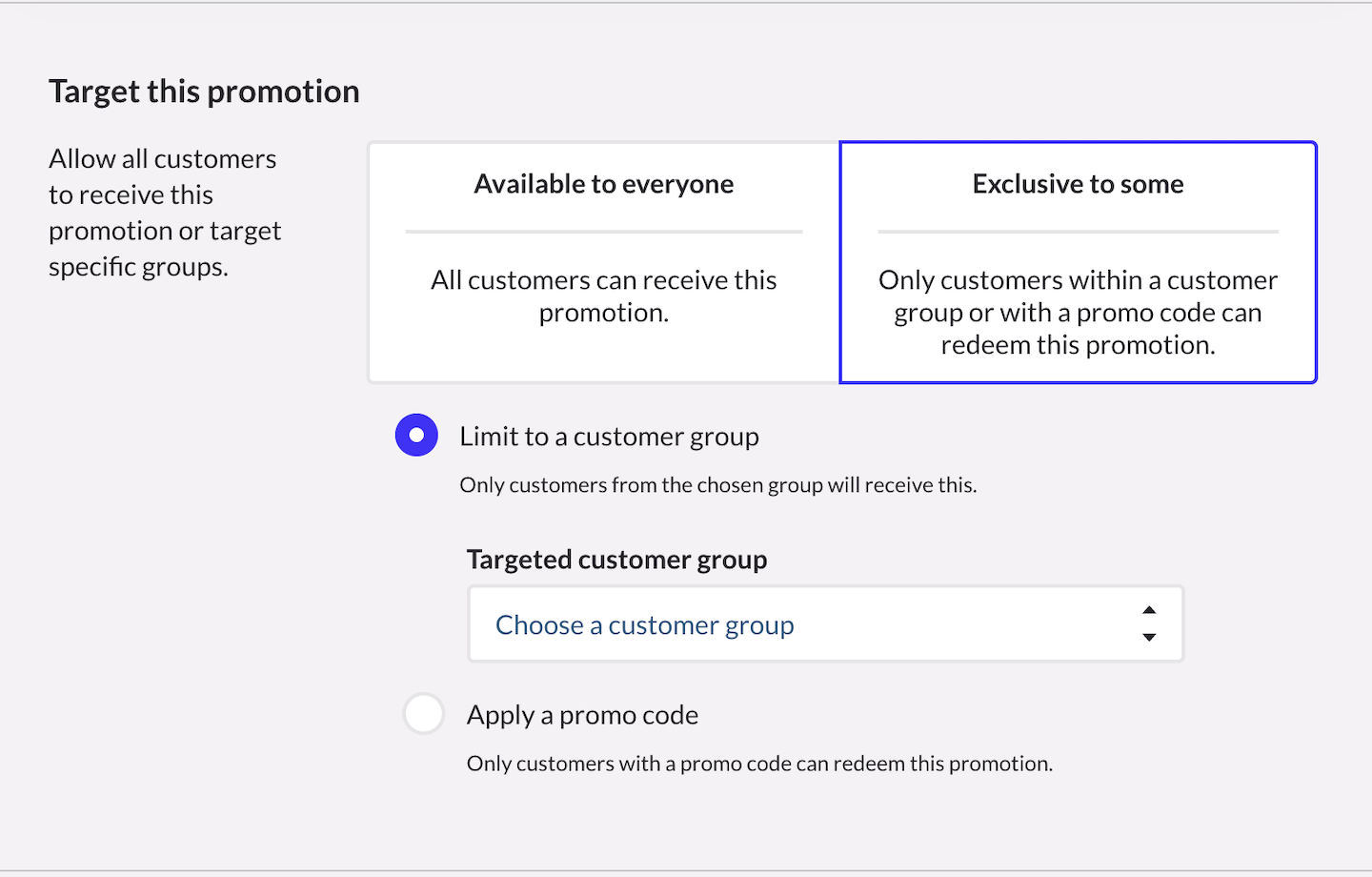Enable the "Apply a promo code" radio button

[424, 714]
